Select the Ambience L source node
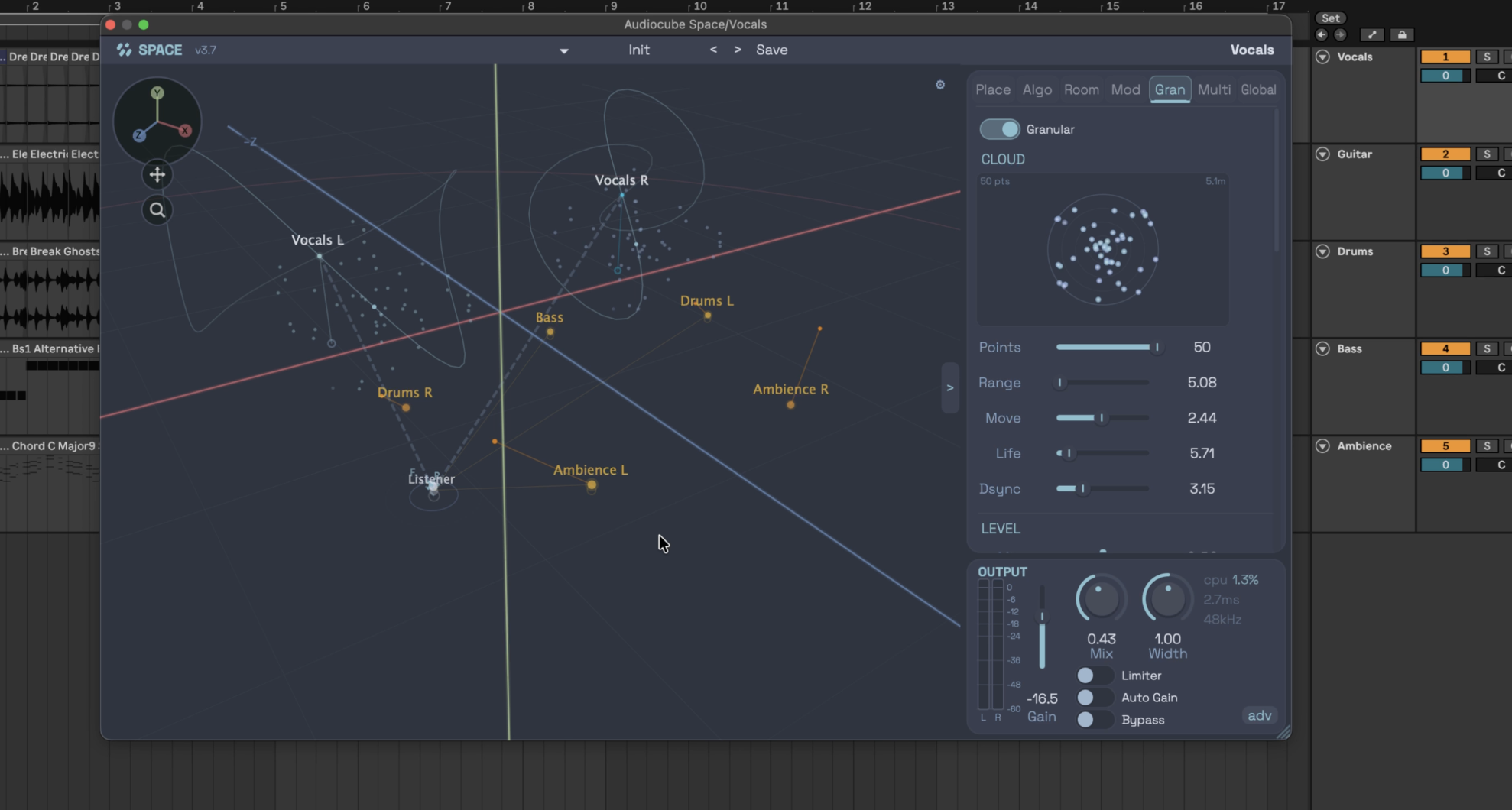Screen dimensions: 1512x810 (592, 484)
